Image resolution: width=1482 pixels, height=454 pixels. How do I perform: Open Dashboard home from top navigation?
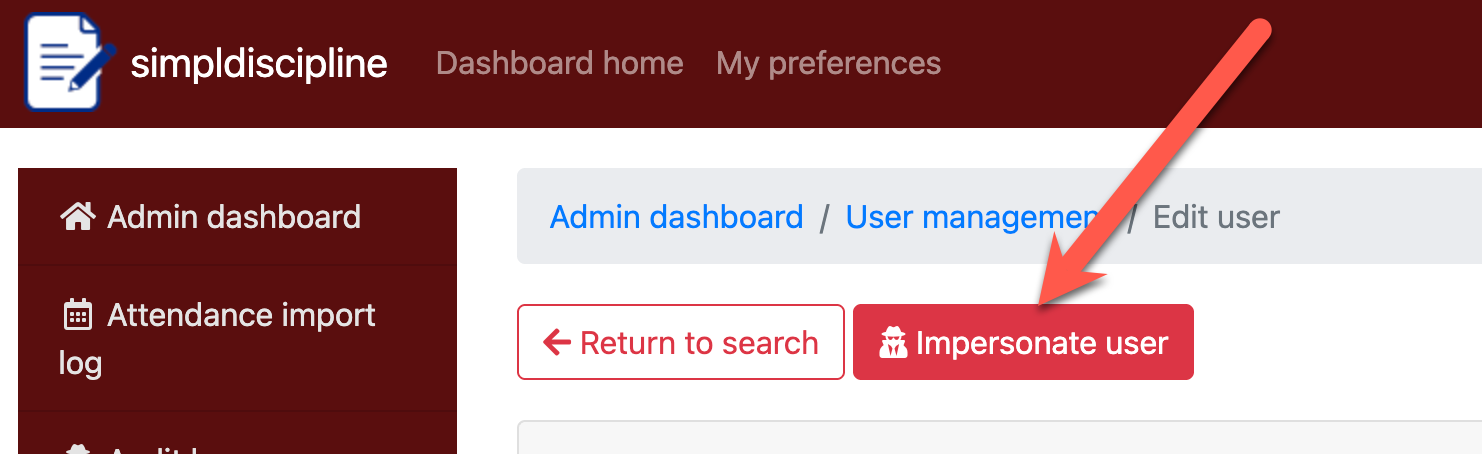(x=559, y=63)
